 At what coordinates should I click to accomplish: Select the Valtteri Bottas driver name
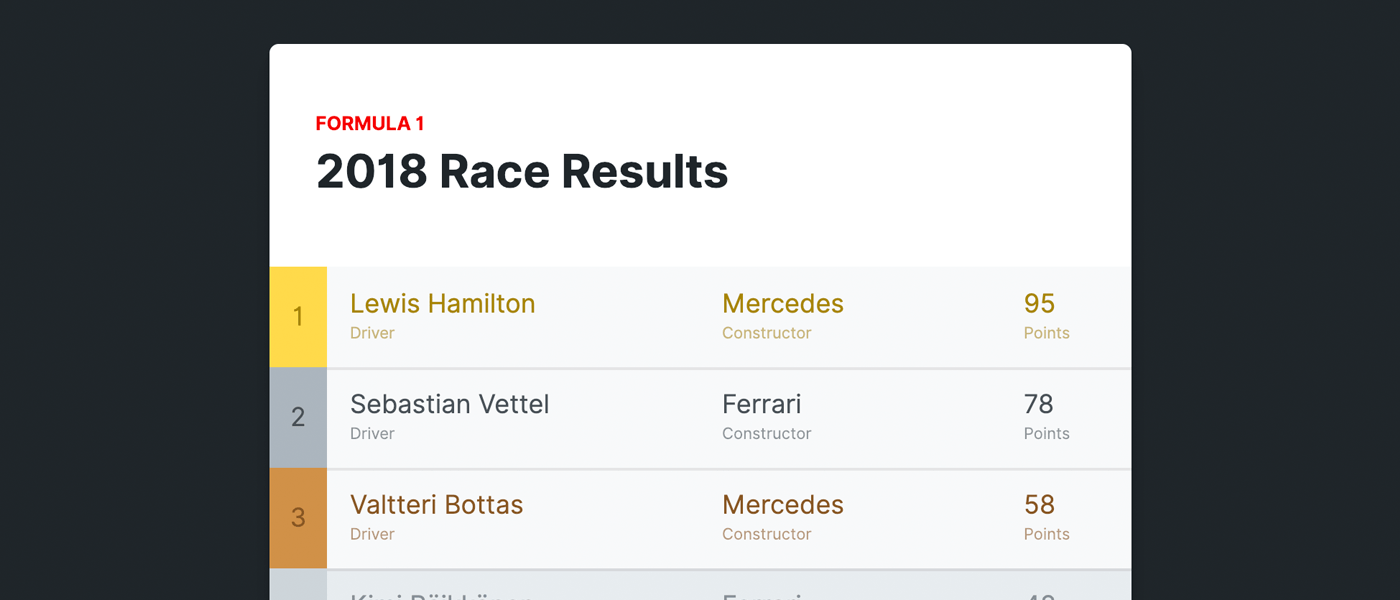[436, 505]
